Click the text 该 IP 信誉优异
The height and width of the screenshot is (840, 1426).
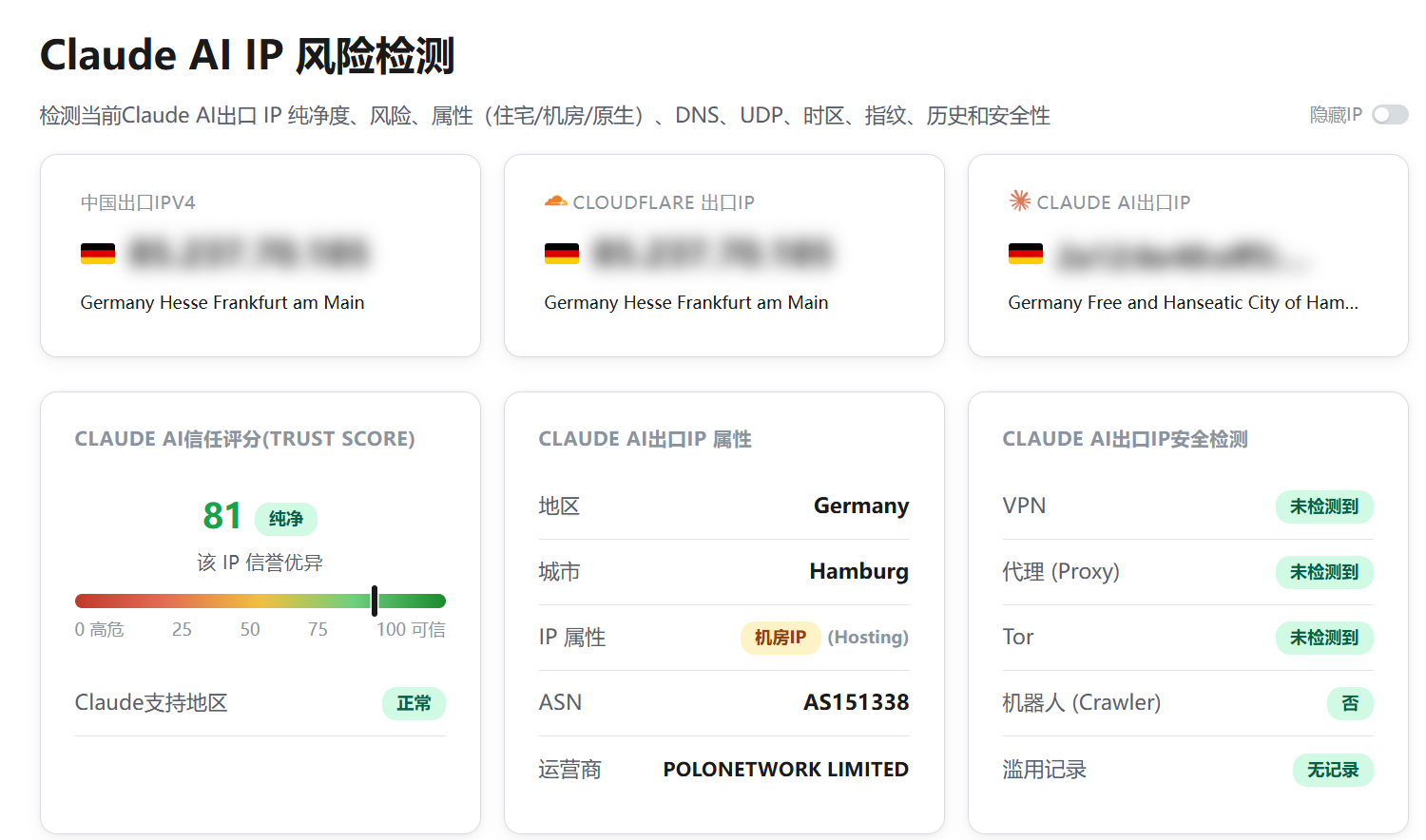[x=260, y=563]
